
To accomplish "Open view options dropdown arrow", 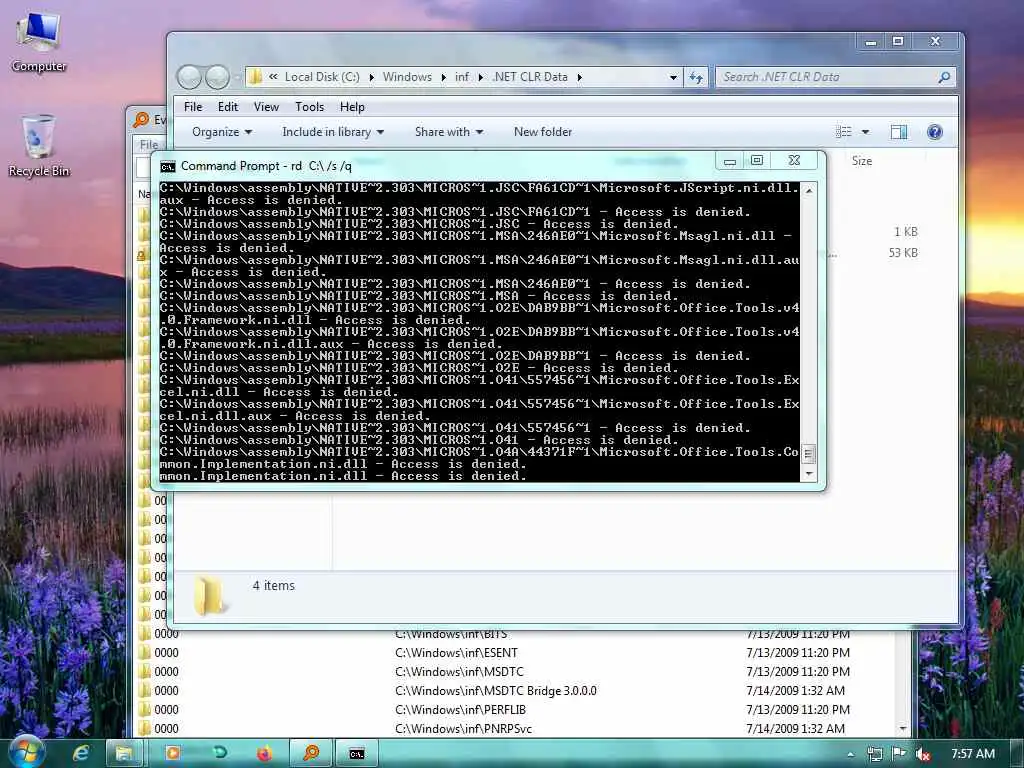I will pyautogui.click(x=865, y=132).
